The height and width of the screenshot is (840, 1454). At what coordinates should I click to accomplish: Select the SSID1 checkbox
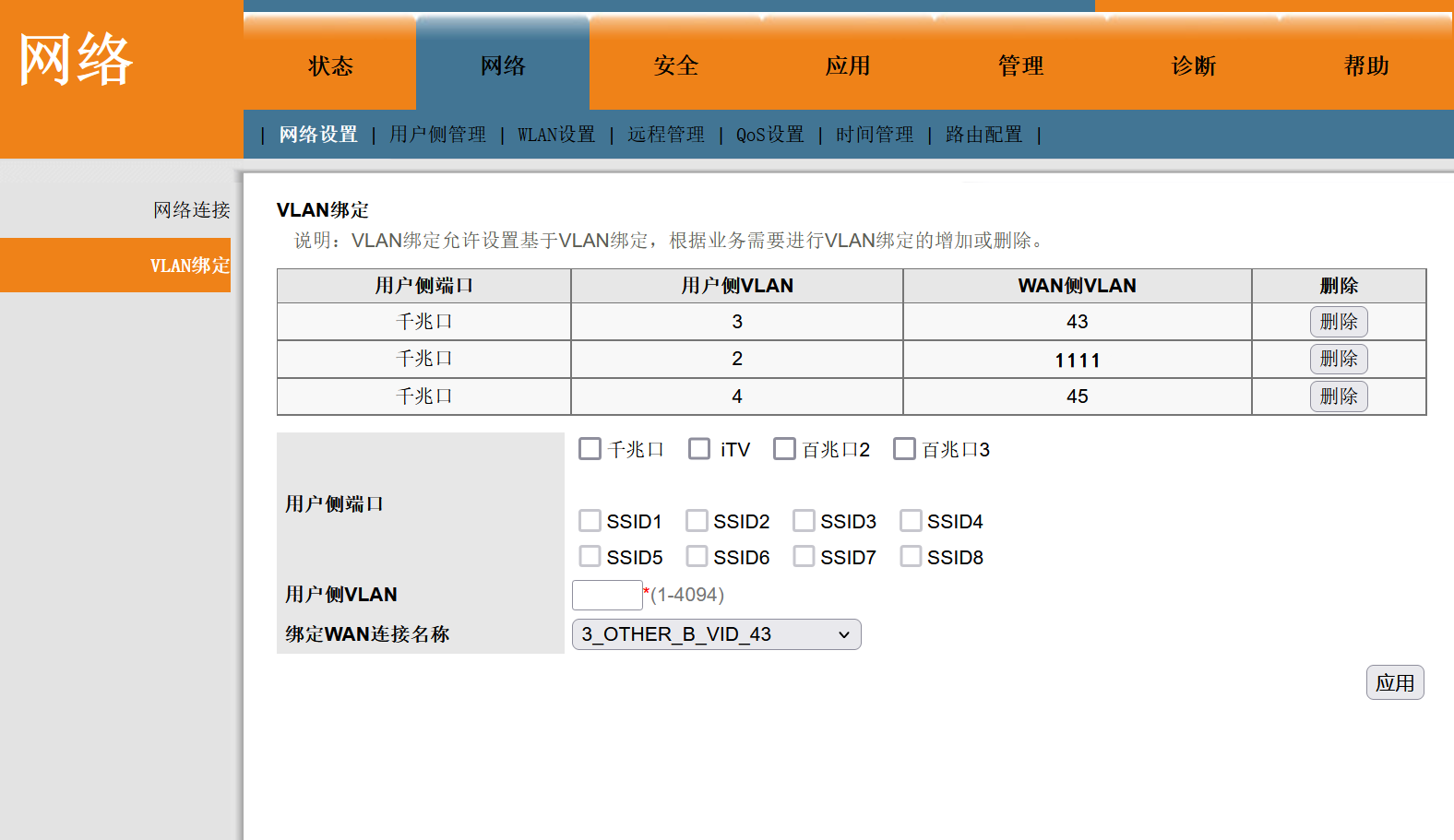pos(590,521)
